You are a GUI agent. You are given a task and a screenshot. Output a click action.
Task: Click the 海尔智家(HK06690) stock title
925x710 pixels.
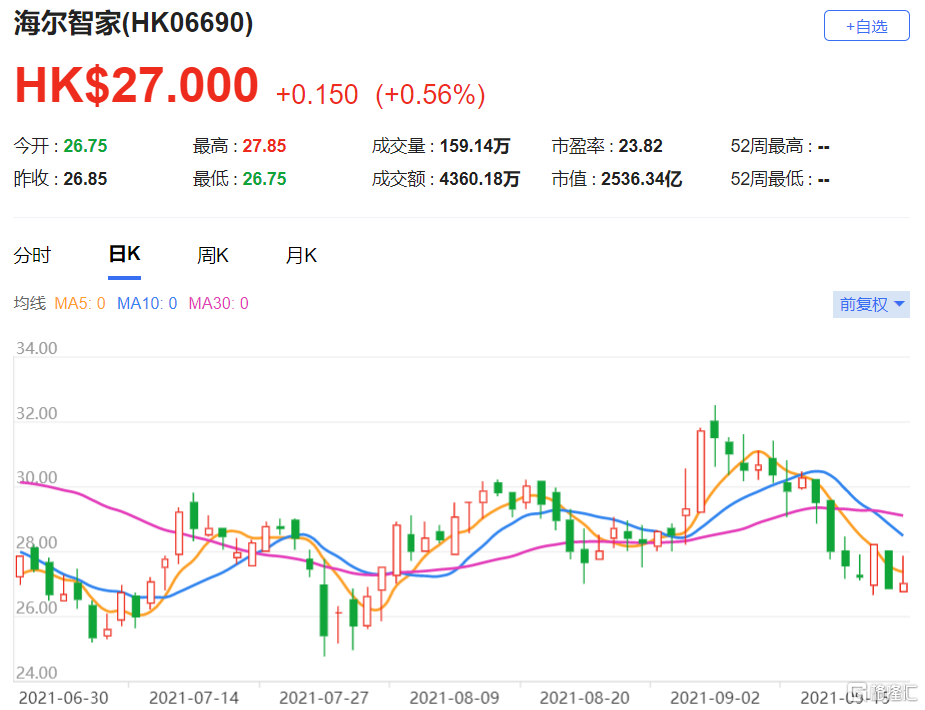(133, 24)
